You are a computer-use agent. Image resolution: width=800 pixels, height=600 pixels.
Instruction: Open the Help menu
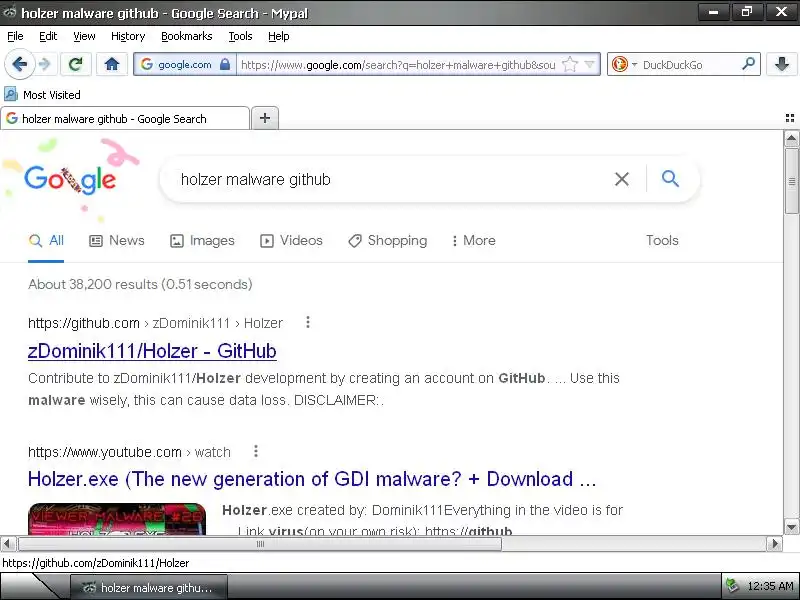tap(279, 36)
